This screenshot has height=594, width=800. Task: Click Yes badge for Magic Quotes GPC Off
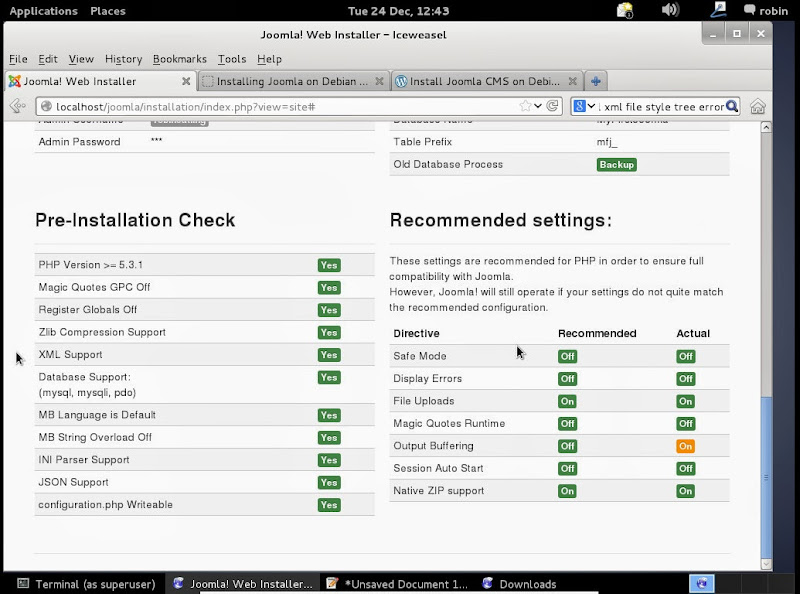(x=329, y=287)
